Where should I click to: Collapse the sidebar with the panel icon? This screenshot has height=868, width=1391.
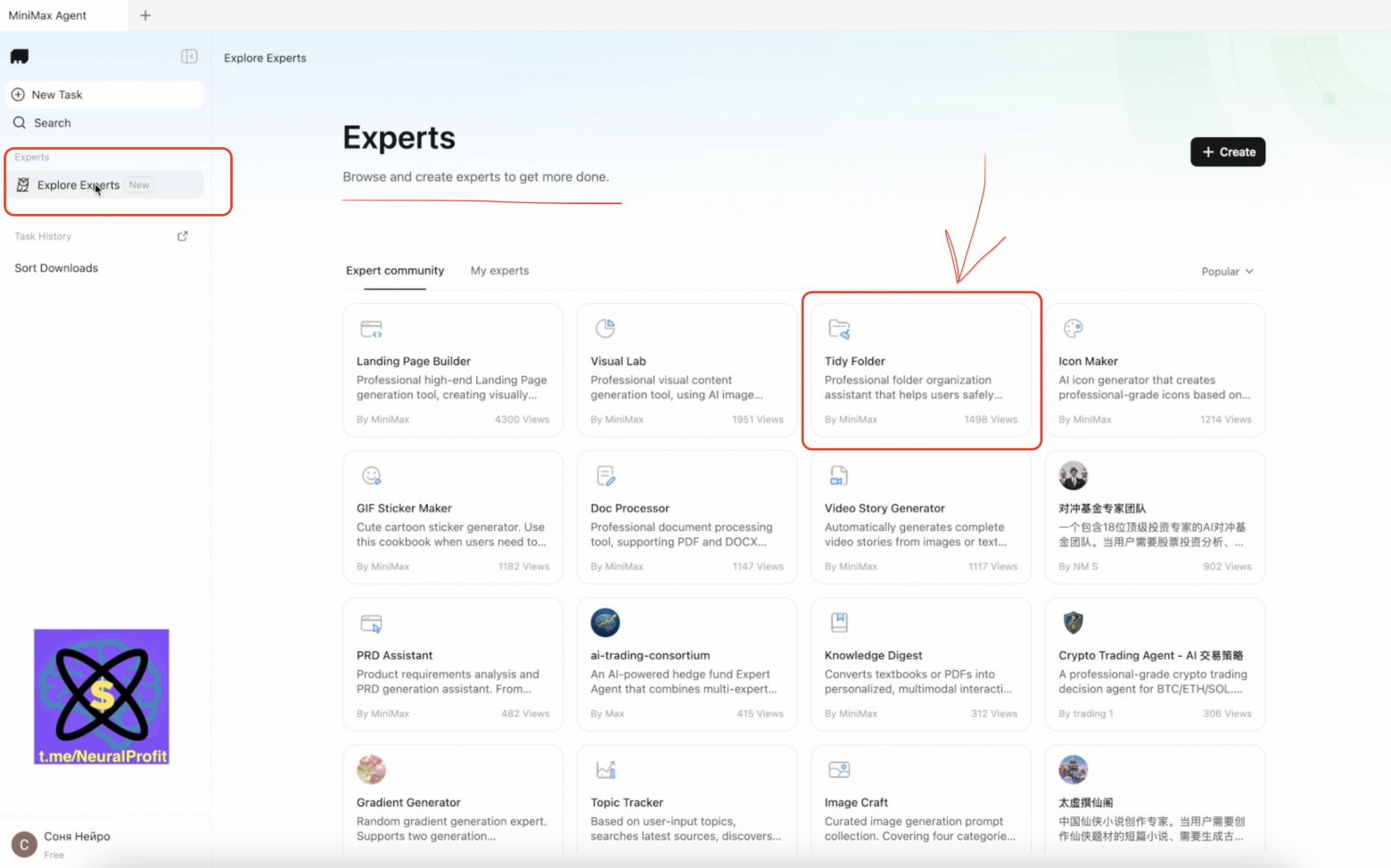pos(189,56)
